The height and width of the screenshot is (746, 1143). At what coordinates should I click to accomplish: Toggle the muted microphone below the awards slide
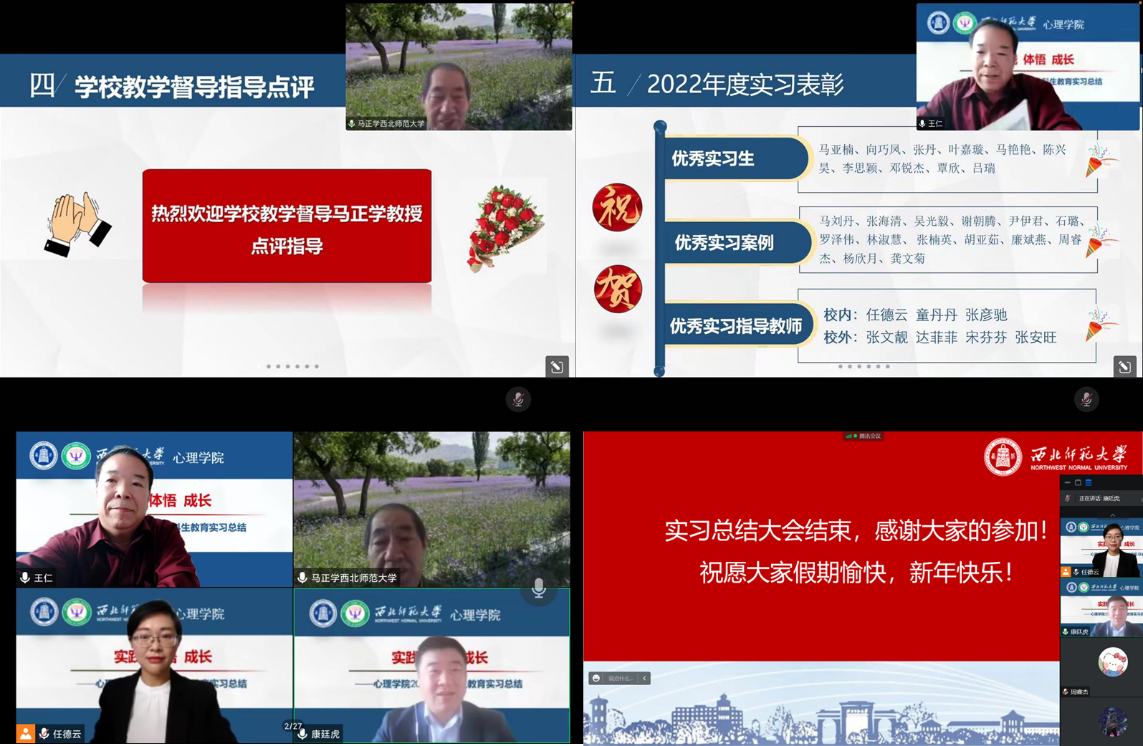[x=1086, y=399]
